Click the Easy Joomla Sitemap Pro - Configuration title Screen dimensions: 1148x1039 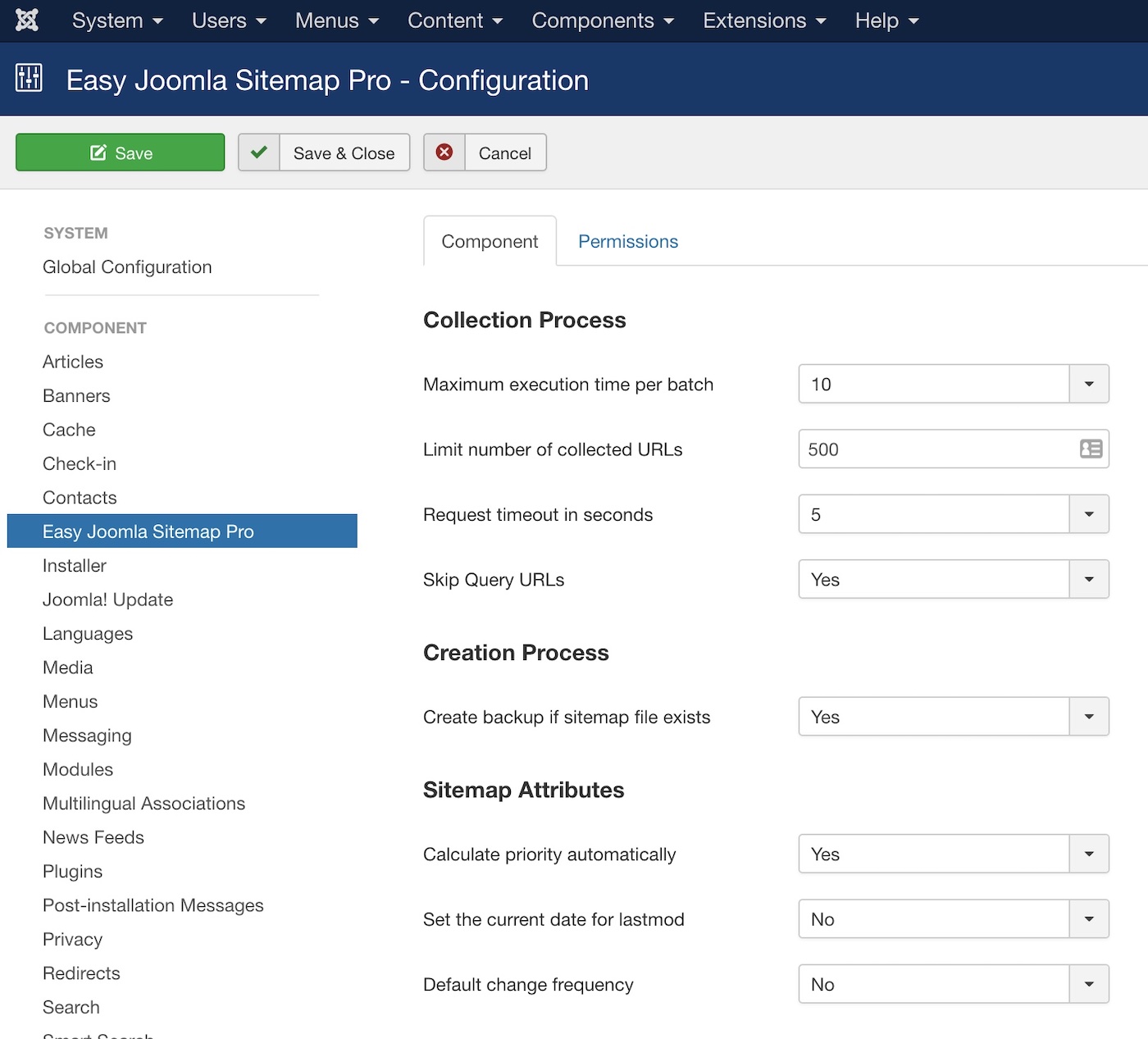(x=327, y=80)
